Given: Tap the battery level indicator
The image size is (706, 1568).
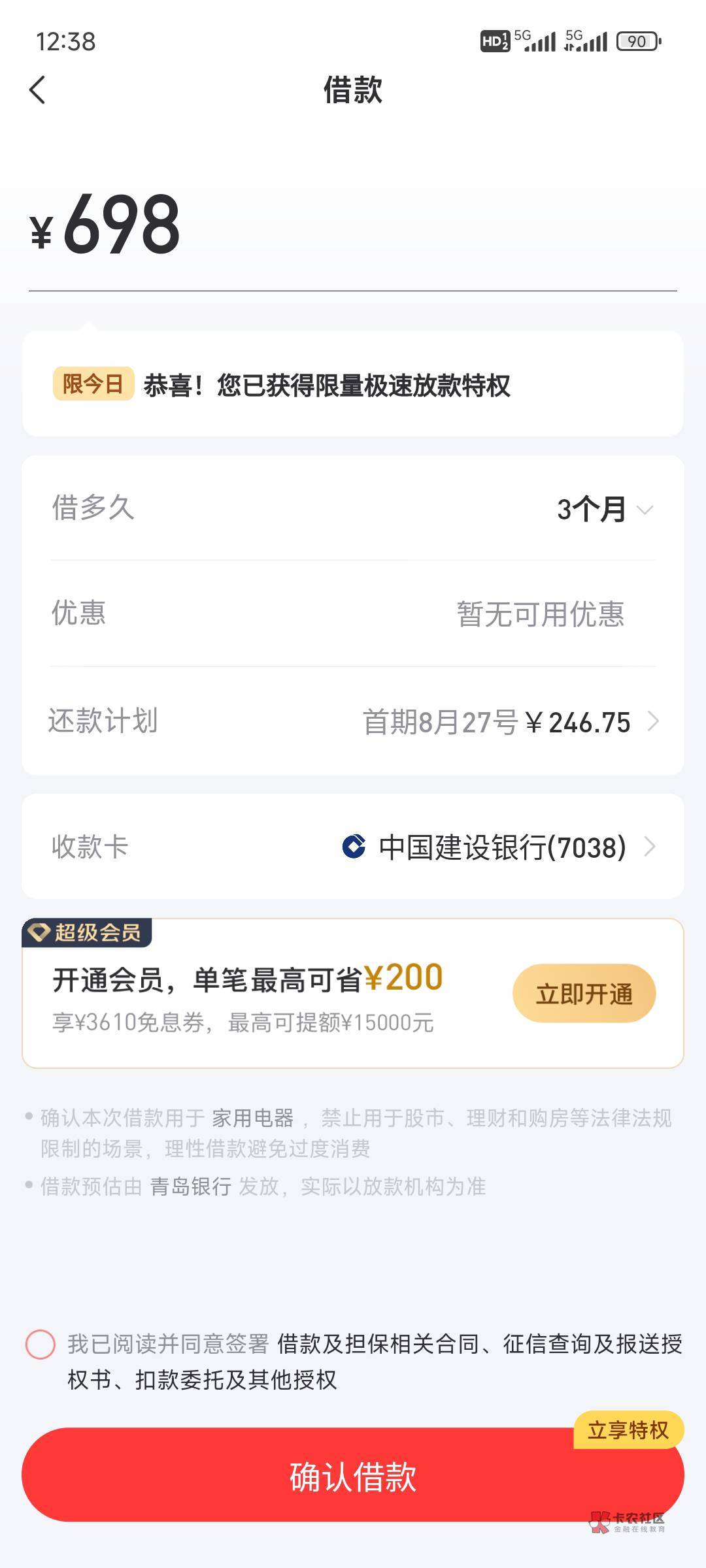Looking at the screenshot, I should tap(639, 42).
